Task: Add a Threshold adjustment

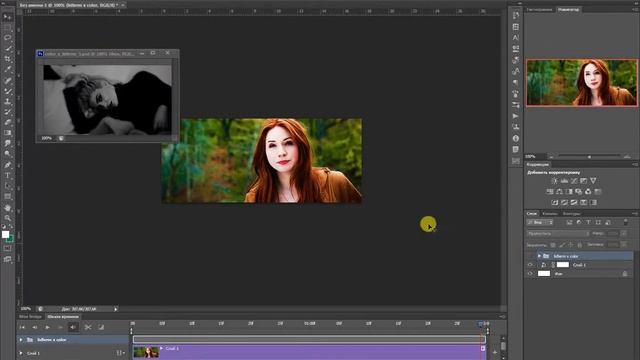Action: (x=574, y=202)
